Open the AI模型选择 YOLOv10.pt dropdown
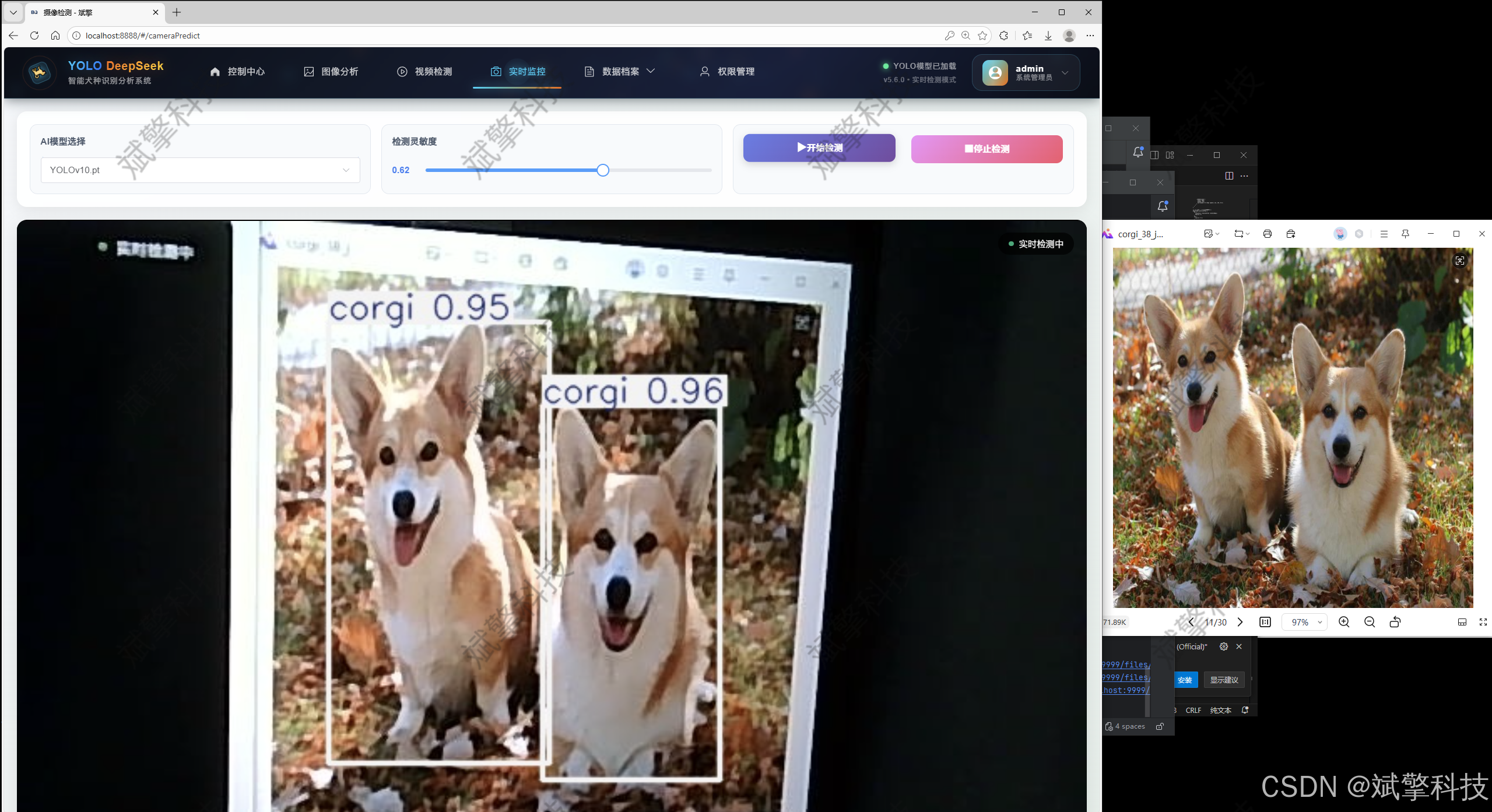Image resolution: width=1492 pixels, height=812 pixels. click(200, 170)
